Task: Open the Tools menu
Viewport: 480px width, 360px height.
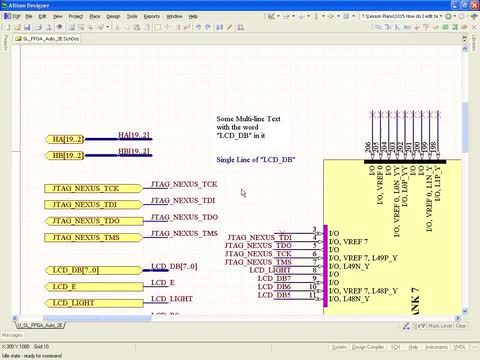Action: [132, 16]
